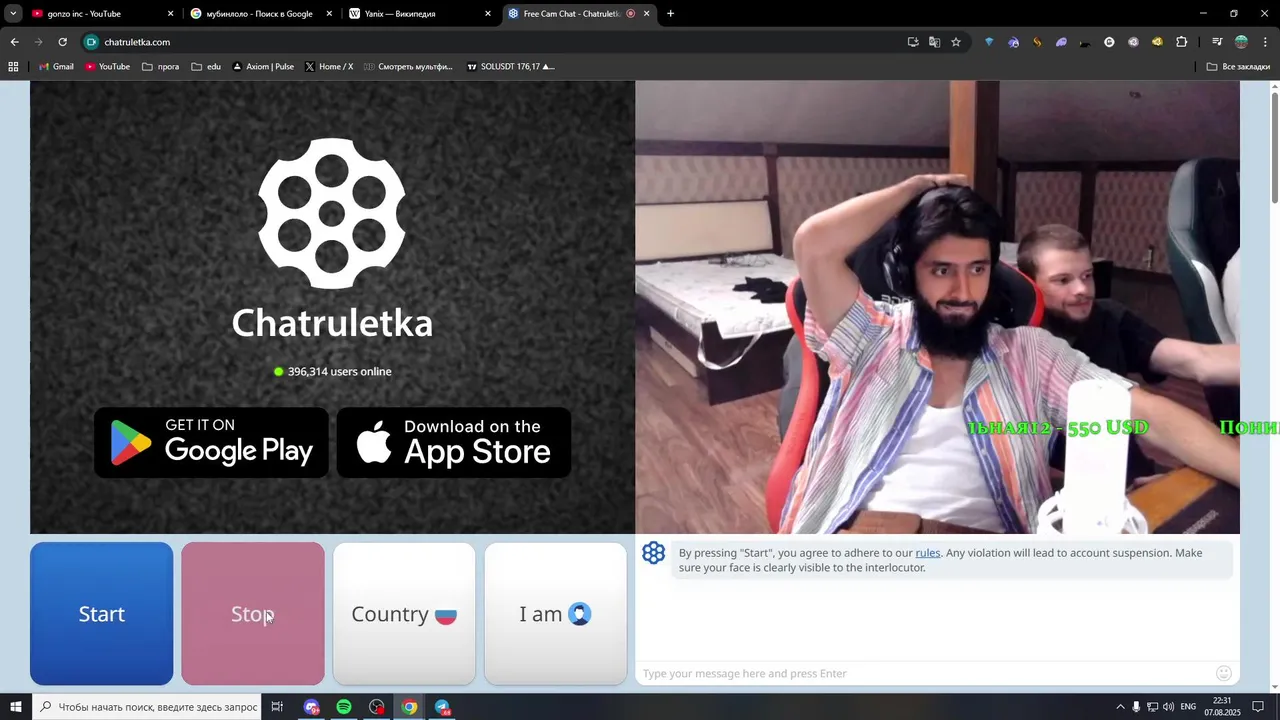Open the notification center icon
The width and height of the screenshot is (1280, 720).
[1258, 707]
